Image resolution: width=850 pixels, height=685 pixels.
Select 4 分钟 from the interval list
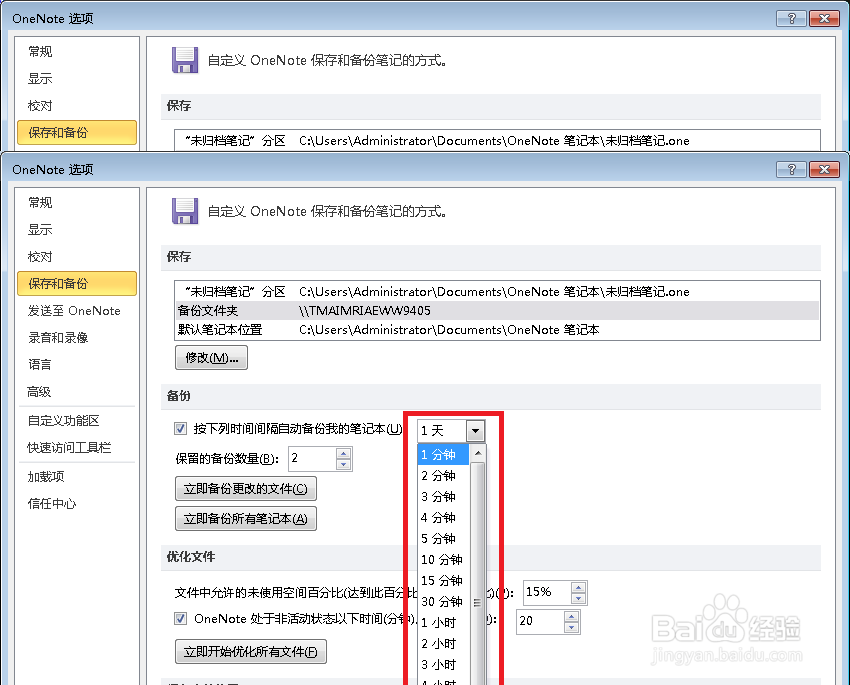(x=443, y=518)
